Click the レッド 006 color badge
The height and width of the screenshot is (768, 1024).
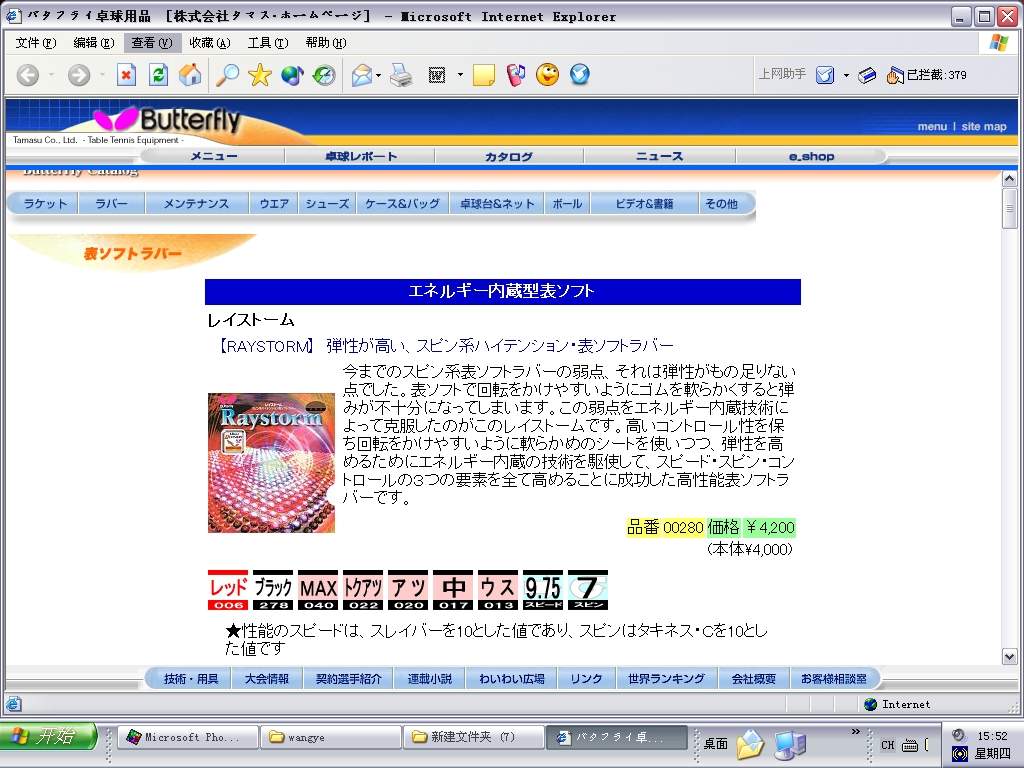tap(228, 590)
